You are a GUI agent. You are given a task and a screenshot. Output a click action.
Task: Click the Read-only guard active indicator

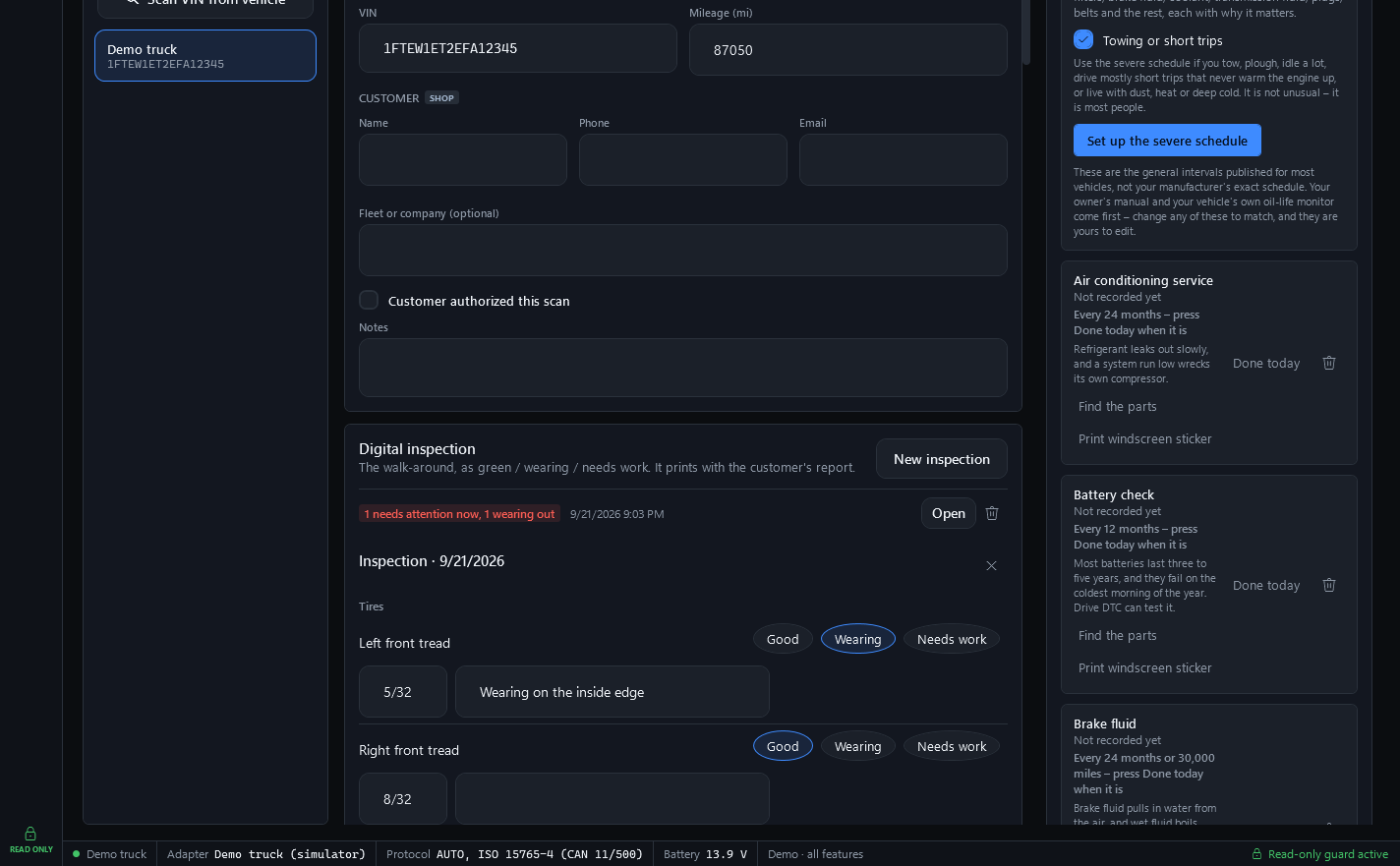tap(1319, 854)
